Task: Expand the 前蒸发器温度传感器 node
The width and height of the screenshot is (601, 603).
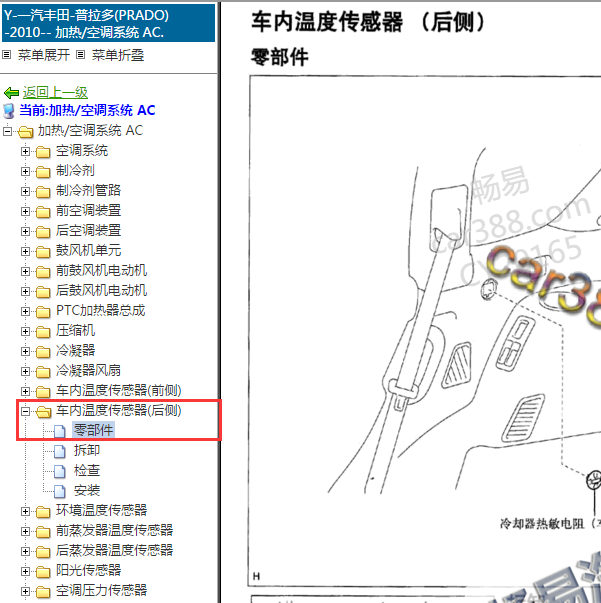Action: (x=25, y=531)
